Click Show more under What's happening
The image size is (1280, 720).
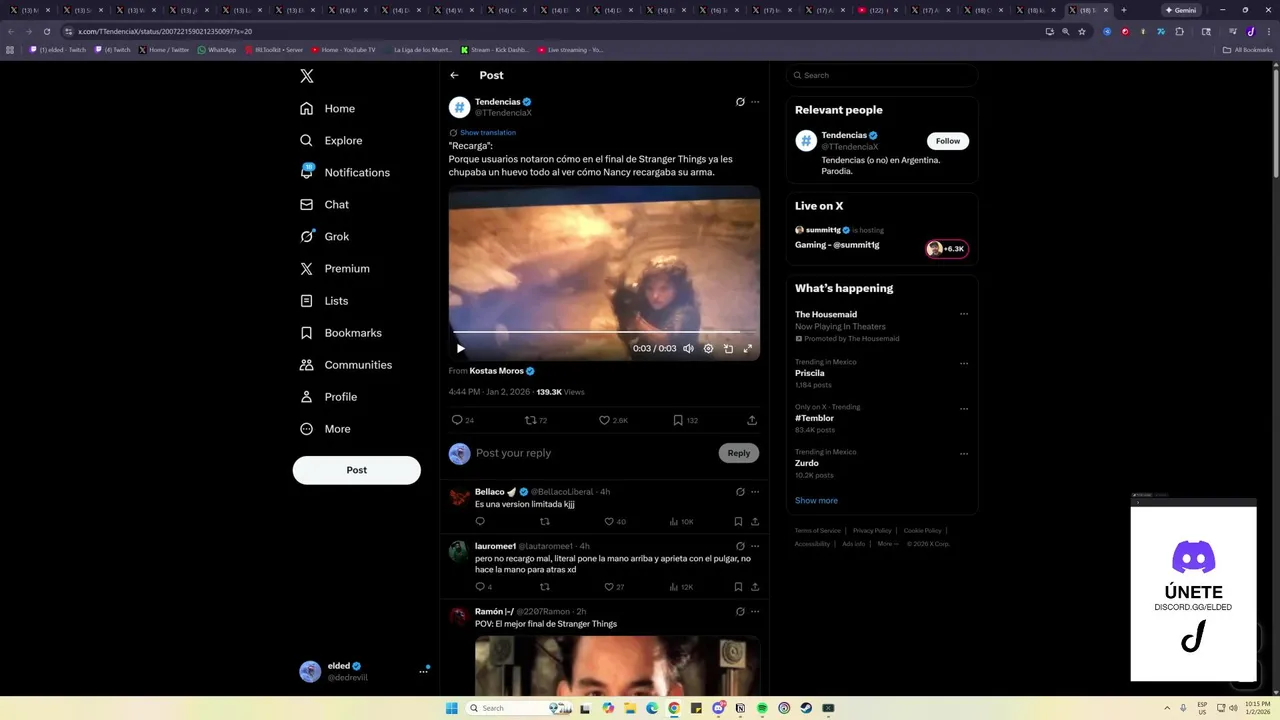click(x=816, y=500)
